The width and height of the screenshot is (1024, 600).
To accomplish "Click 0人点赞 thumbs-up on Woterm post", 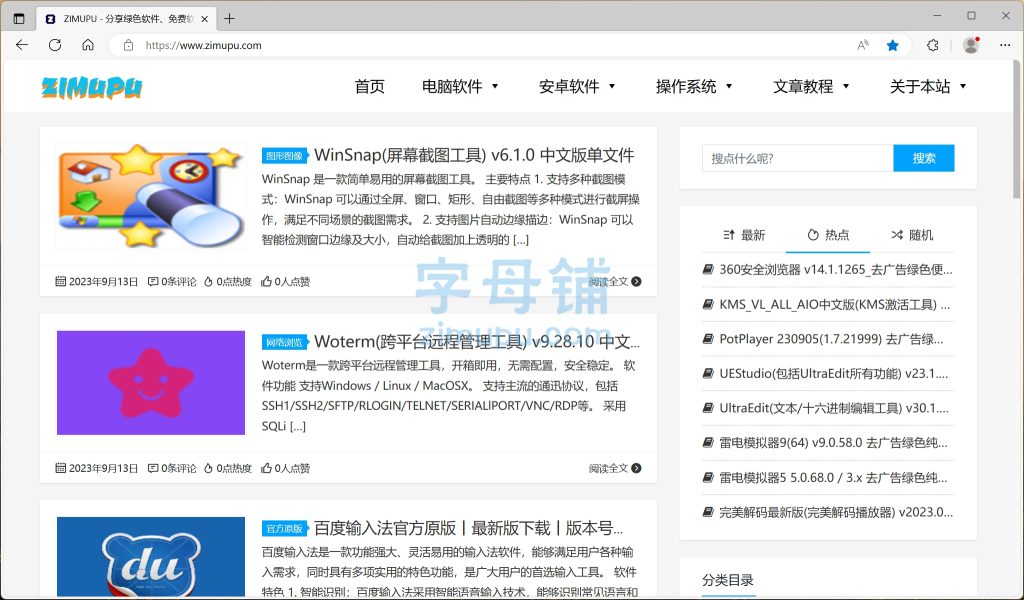I will 285,468.
